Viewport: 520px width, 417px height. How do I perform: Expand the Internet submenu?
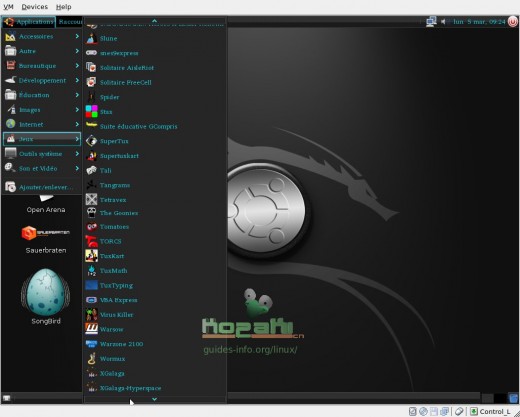click(42, 124)
